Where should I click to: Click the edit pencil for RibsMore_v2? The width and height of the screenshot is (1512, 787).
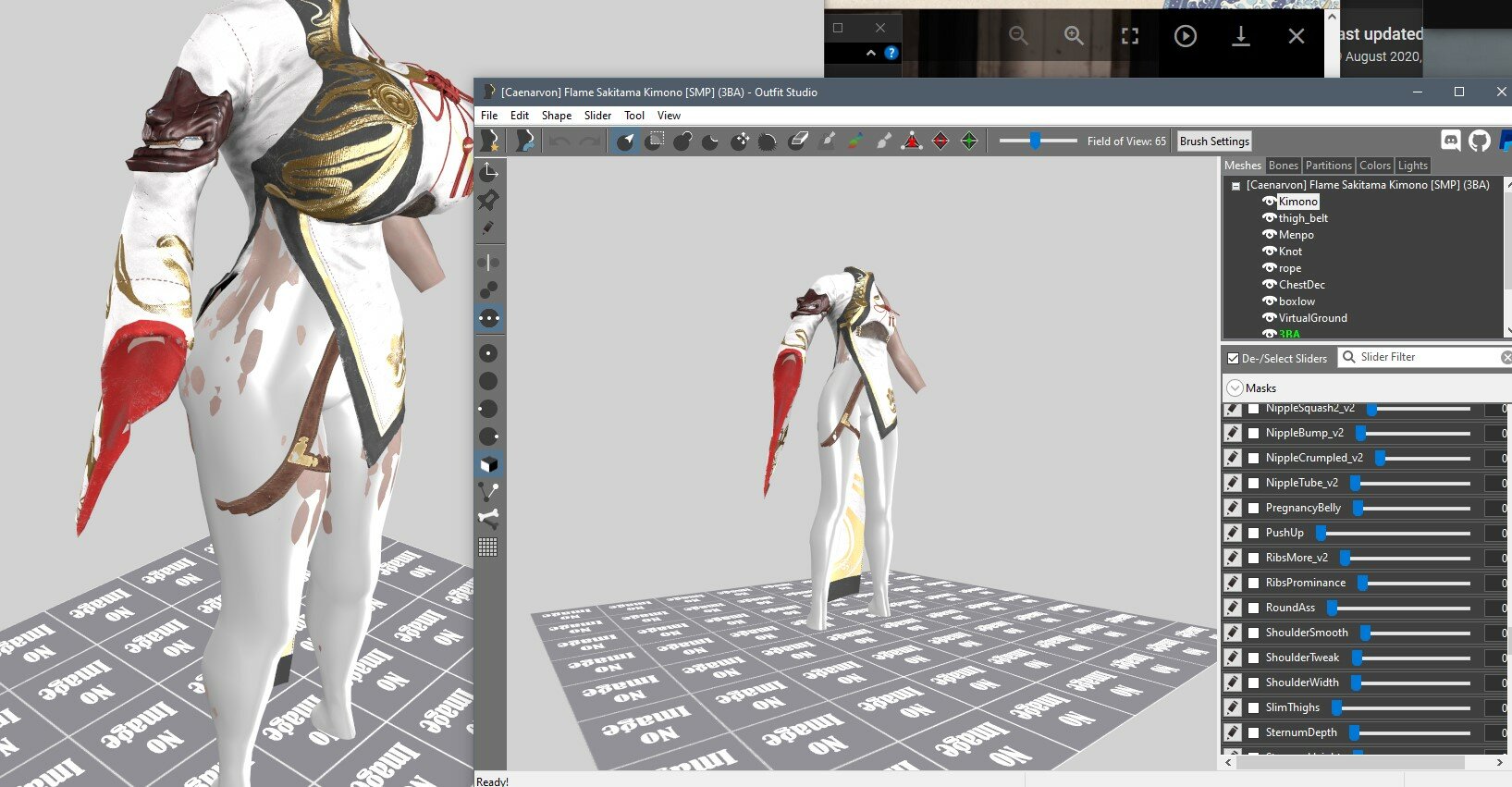point(1233,558)
